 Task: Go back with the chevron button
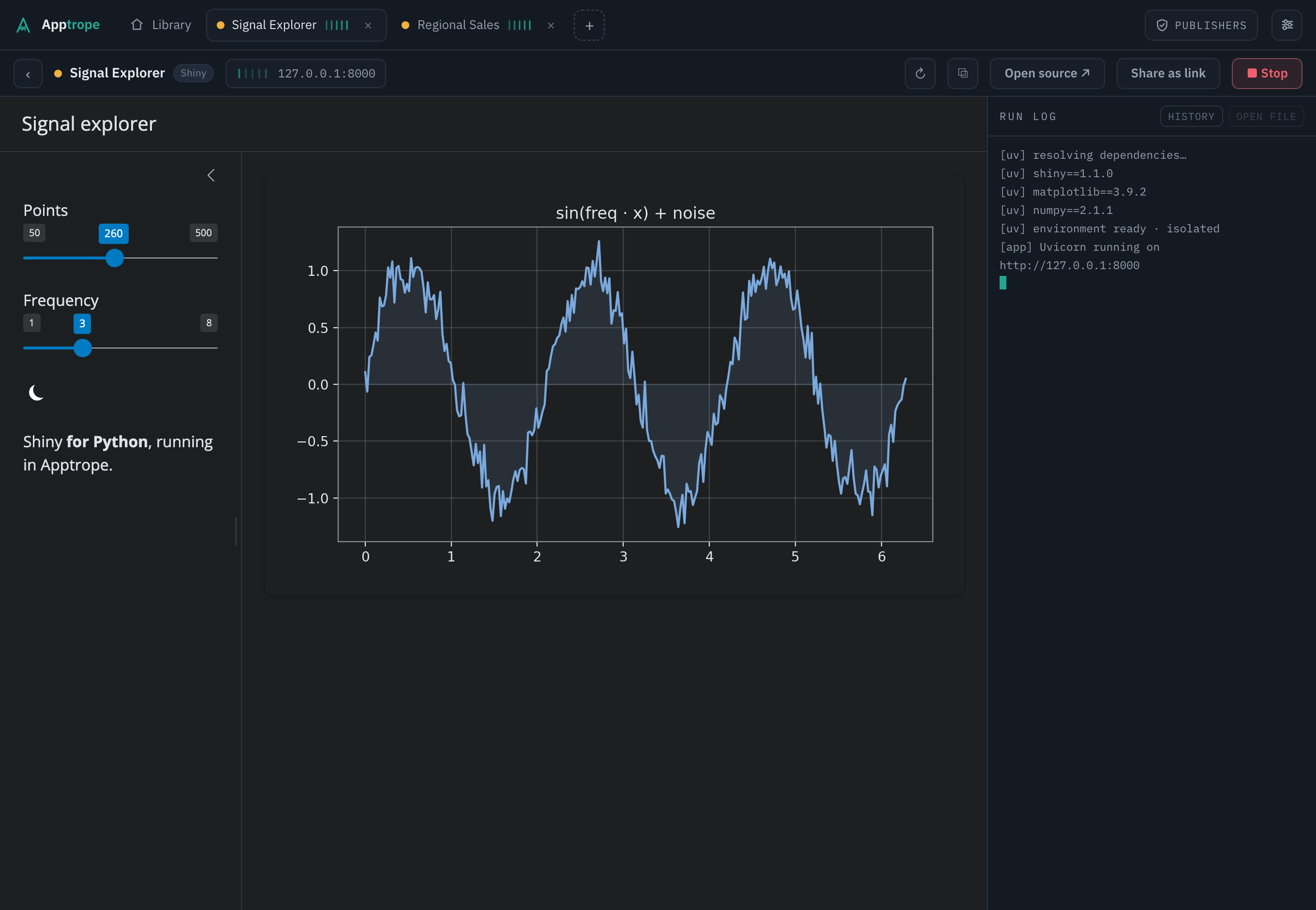(28, 74)
